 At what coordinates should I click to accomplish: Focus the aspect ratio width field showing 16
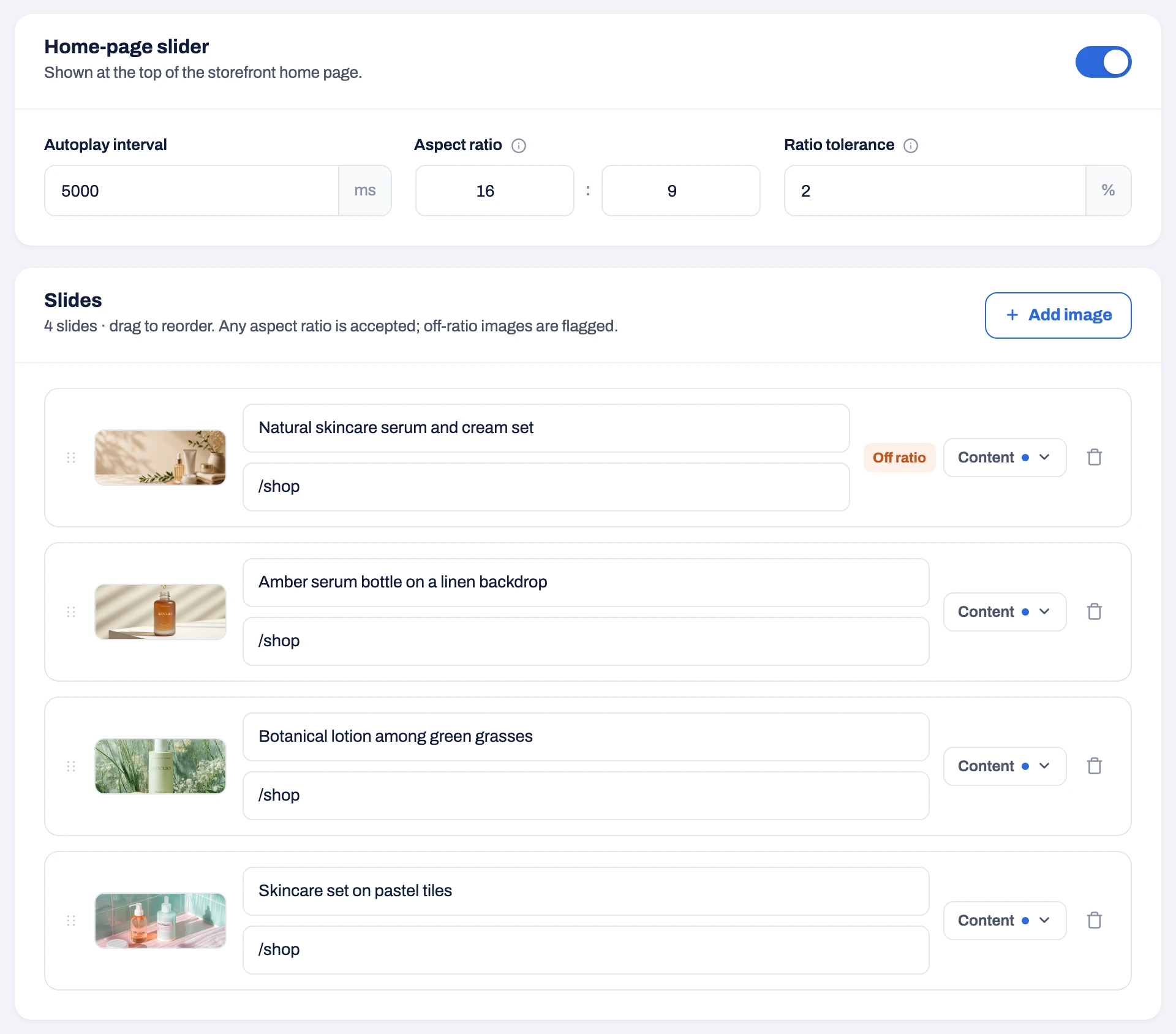pyautogui.click(x=494, y=191)
